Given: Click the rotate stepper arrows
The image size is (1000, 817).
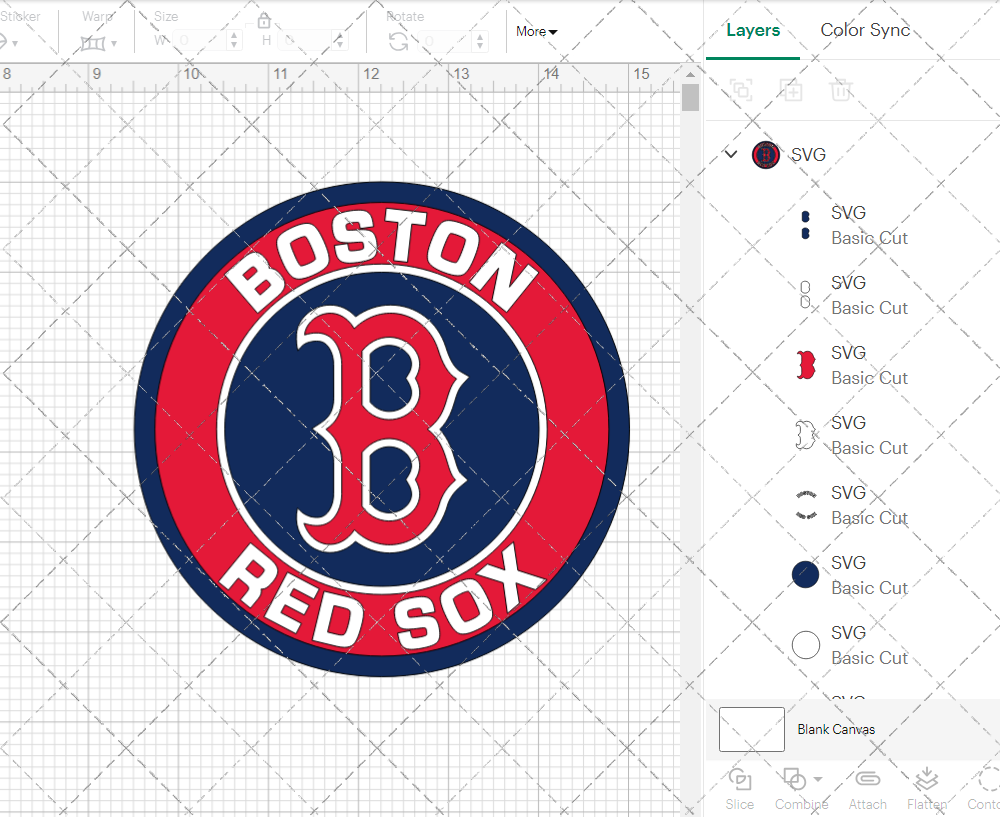Looking at the screenshot, I should [480, 41].
